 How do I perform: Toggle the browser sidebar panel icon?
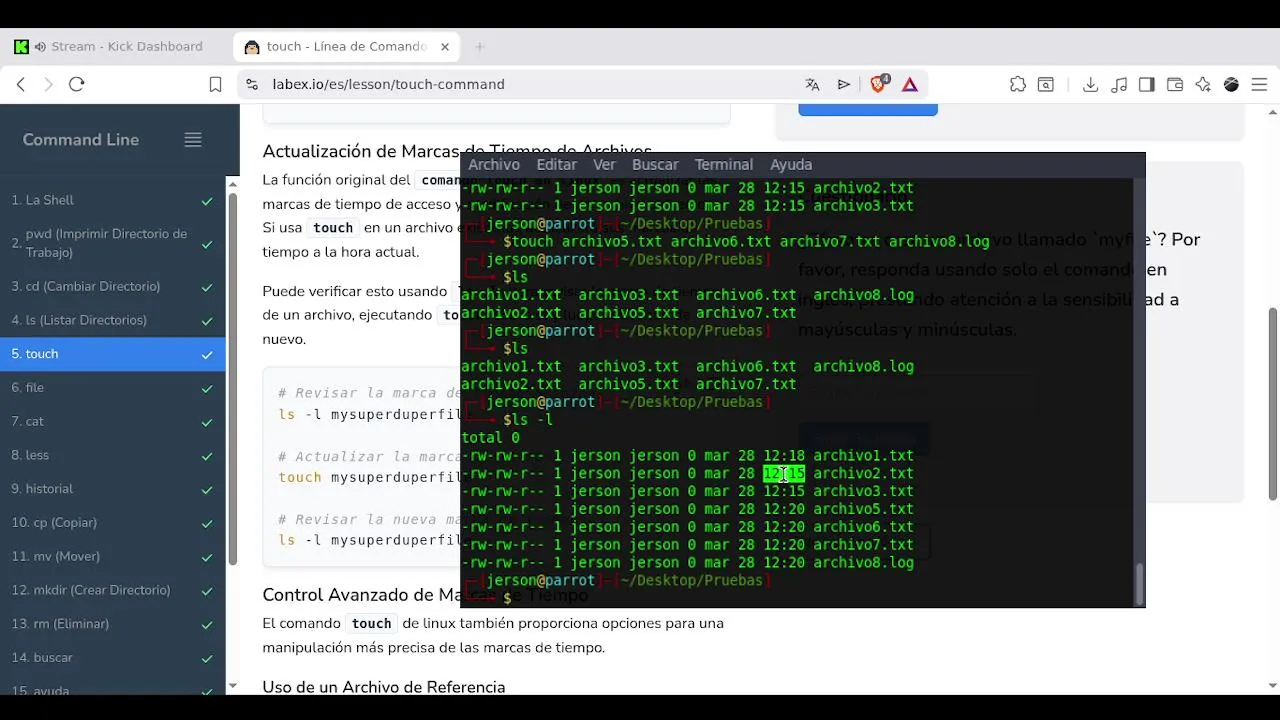pos(1147,85)
